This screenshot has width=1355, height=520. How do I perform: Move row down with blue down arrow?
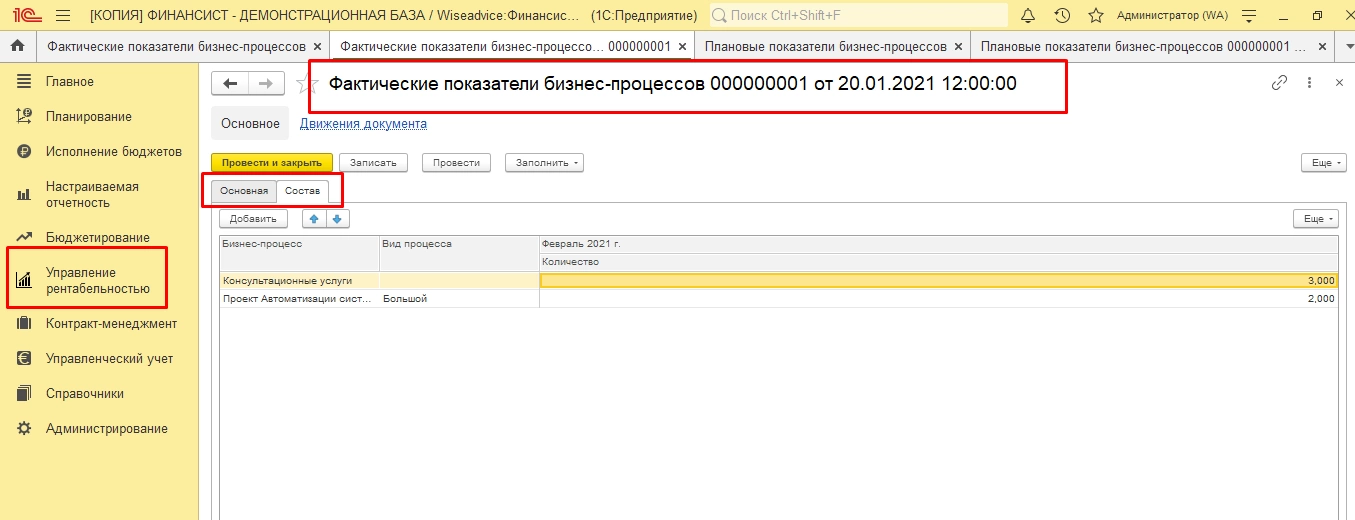[x=337, y=218]
